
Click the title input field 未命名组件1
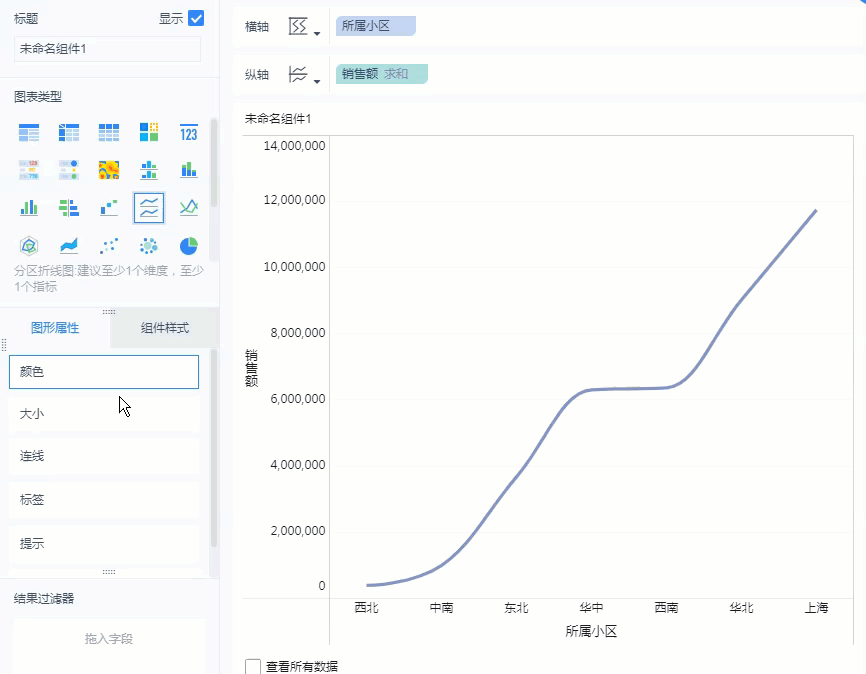107,49
